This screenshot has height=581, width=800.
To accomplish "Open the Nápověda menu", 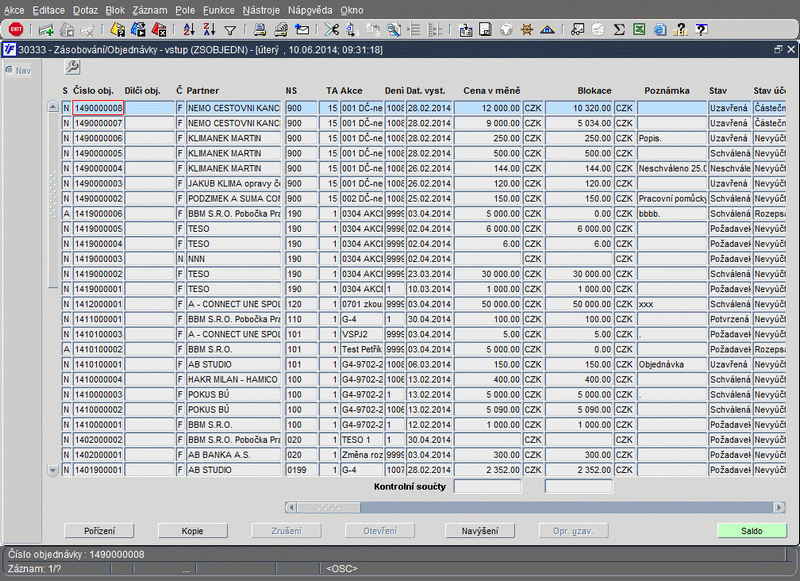I will [310, 10].
